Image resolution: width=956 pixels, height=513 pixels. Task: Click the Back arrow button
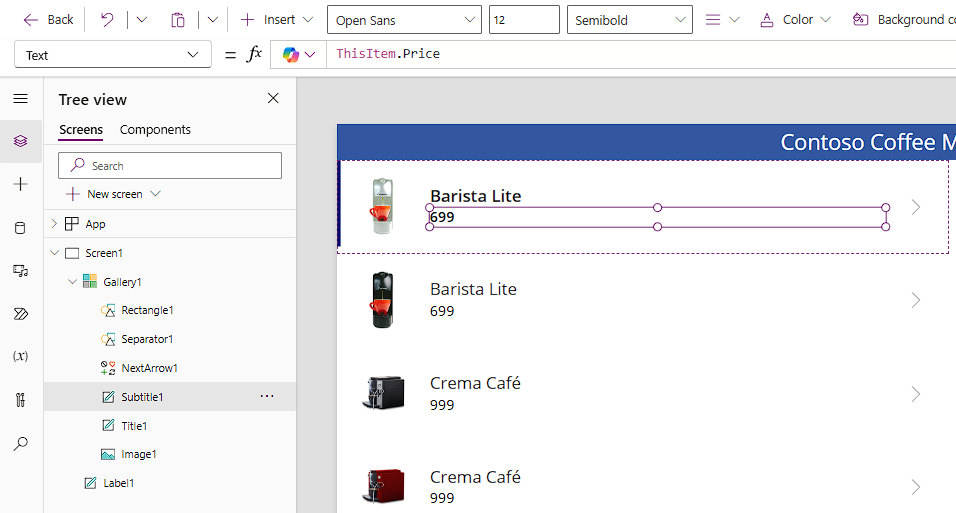click(x=48, y=20)
